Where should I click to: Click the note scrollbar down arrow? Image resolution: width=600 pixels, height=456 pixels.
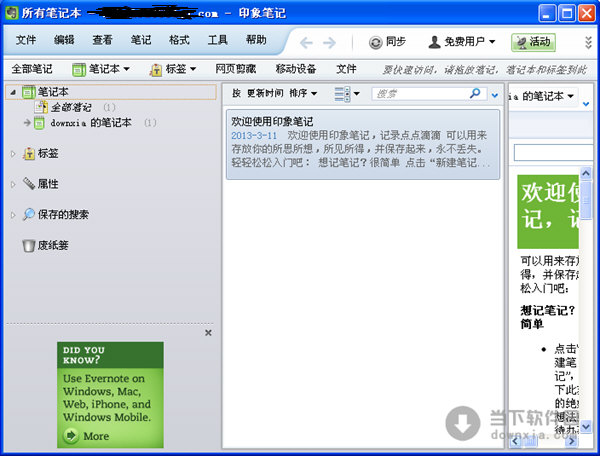(586, 427)
